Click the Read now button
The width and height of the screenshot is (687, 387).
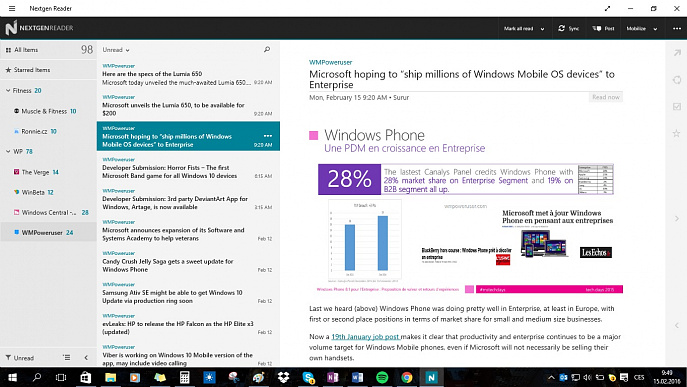click(606, 97)
